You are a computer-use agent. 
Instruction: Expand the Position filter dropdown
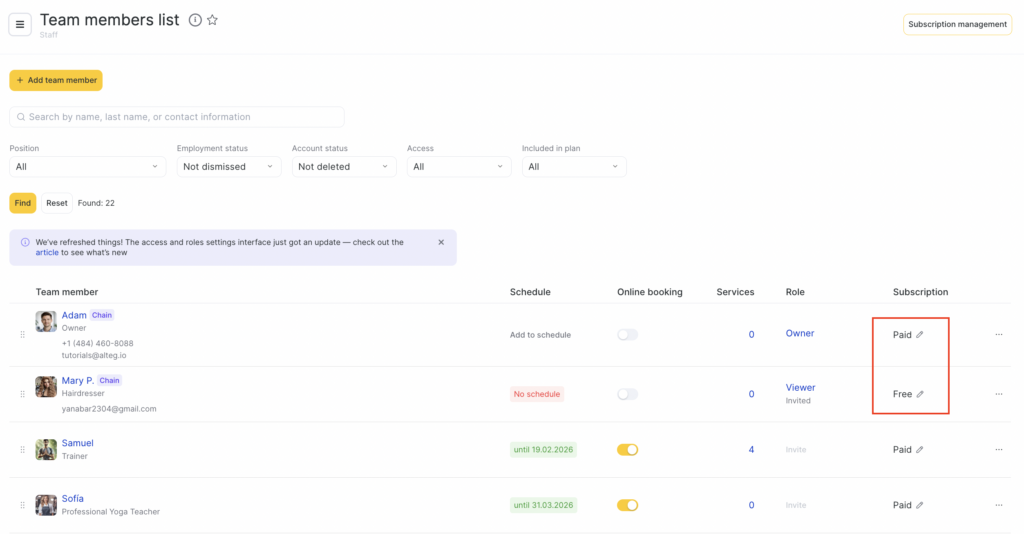pyautogui.click(x=87, y=167)
